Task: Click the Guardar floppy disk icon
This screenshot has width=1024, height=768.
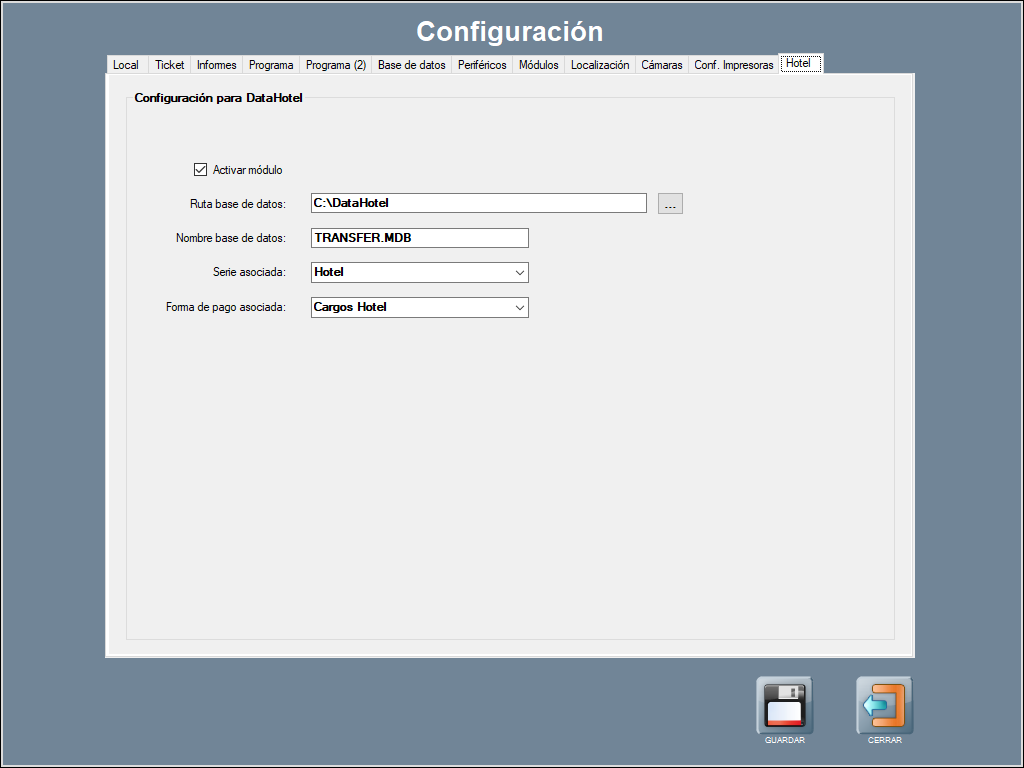Action: click(784, 705)
